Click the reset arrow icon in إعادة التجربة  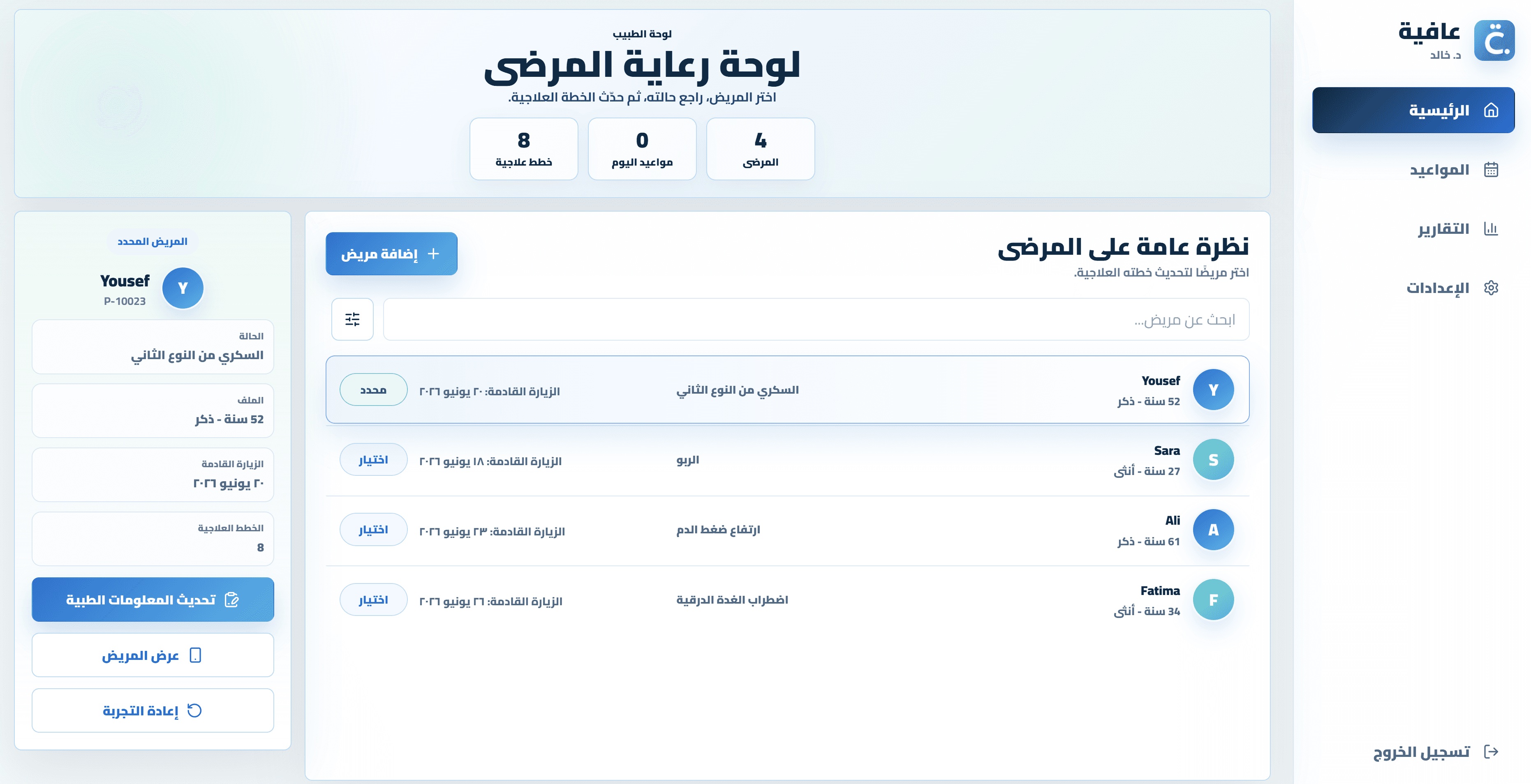point(194,710)
